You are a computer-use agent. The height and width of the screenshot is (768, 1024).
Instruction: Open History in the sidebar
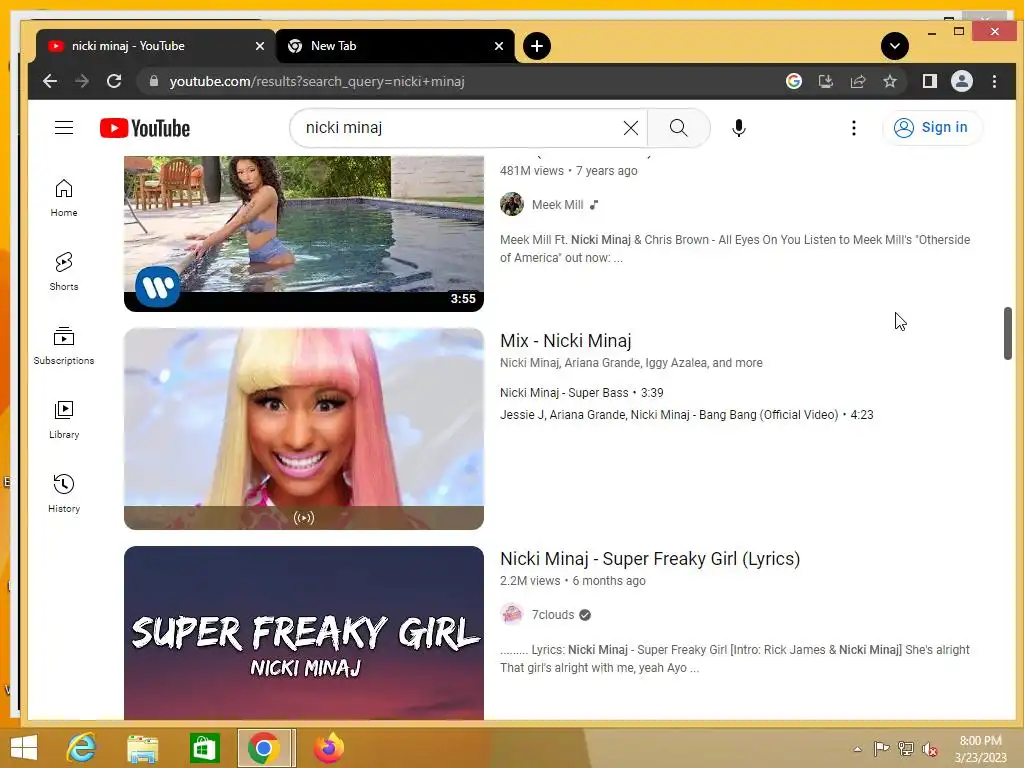64,494
